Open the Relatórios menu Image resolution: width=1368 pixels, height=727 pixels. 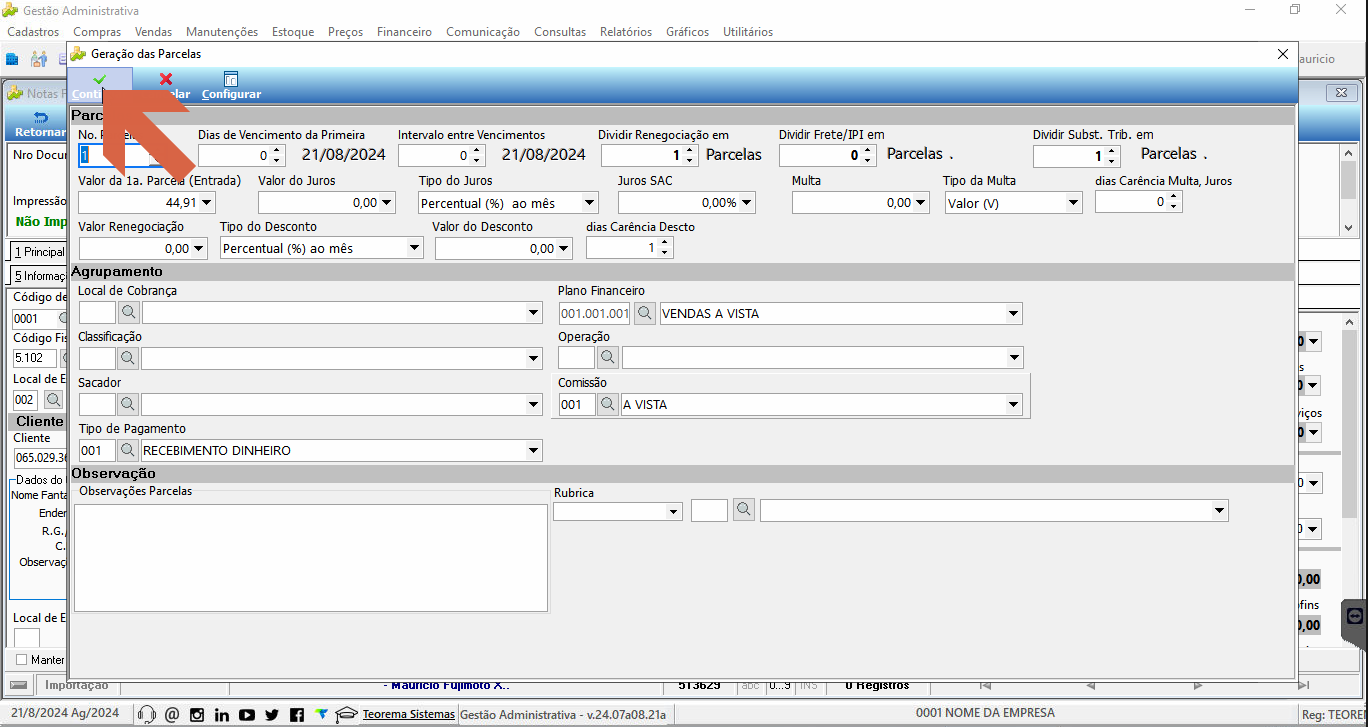[x=626, y=31]
